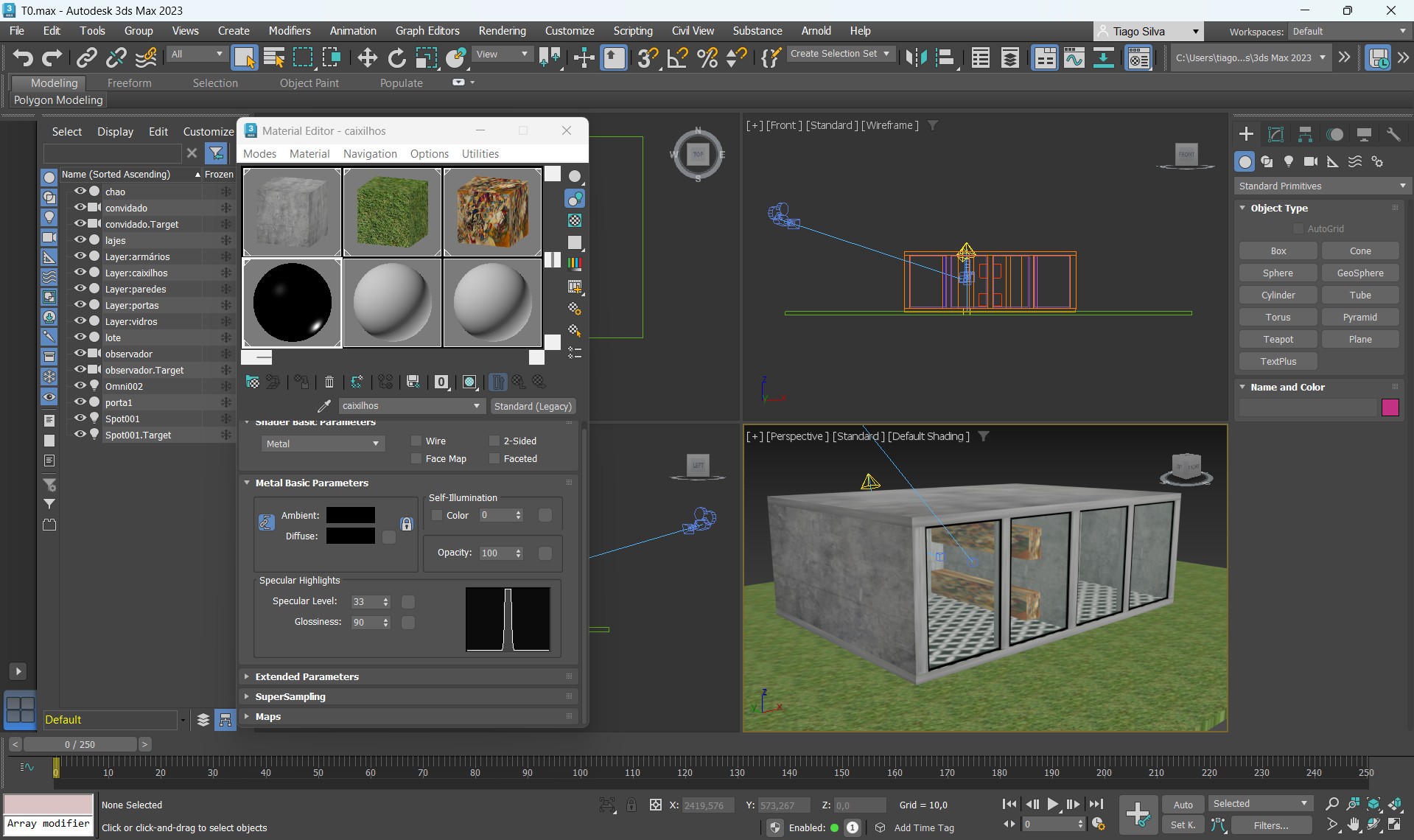This screenshot has width=1414, height=840.
Task: Open the Metal shader type dropdown
Action: [x=323, y=444]
